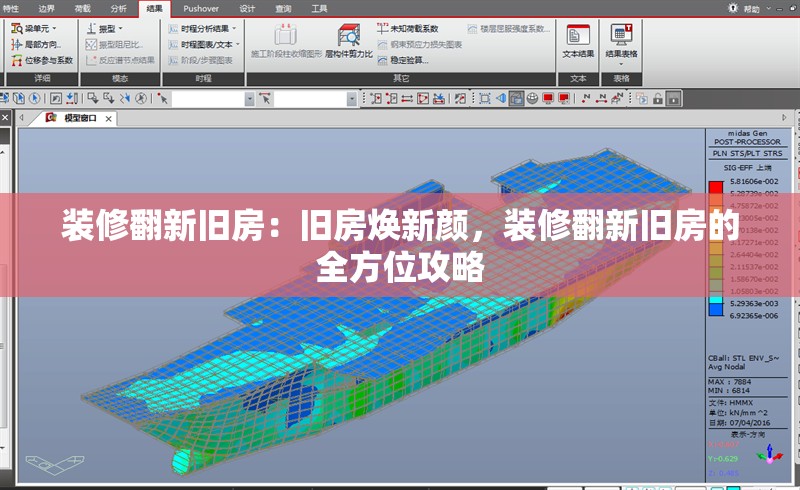Toggle element number display icon
This screenshot has height=490, width=800.
click(x=601, y=98)
